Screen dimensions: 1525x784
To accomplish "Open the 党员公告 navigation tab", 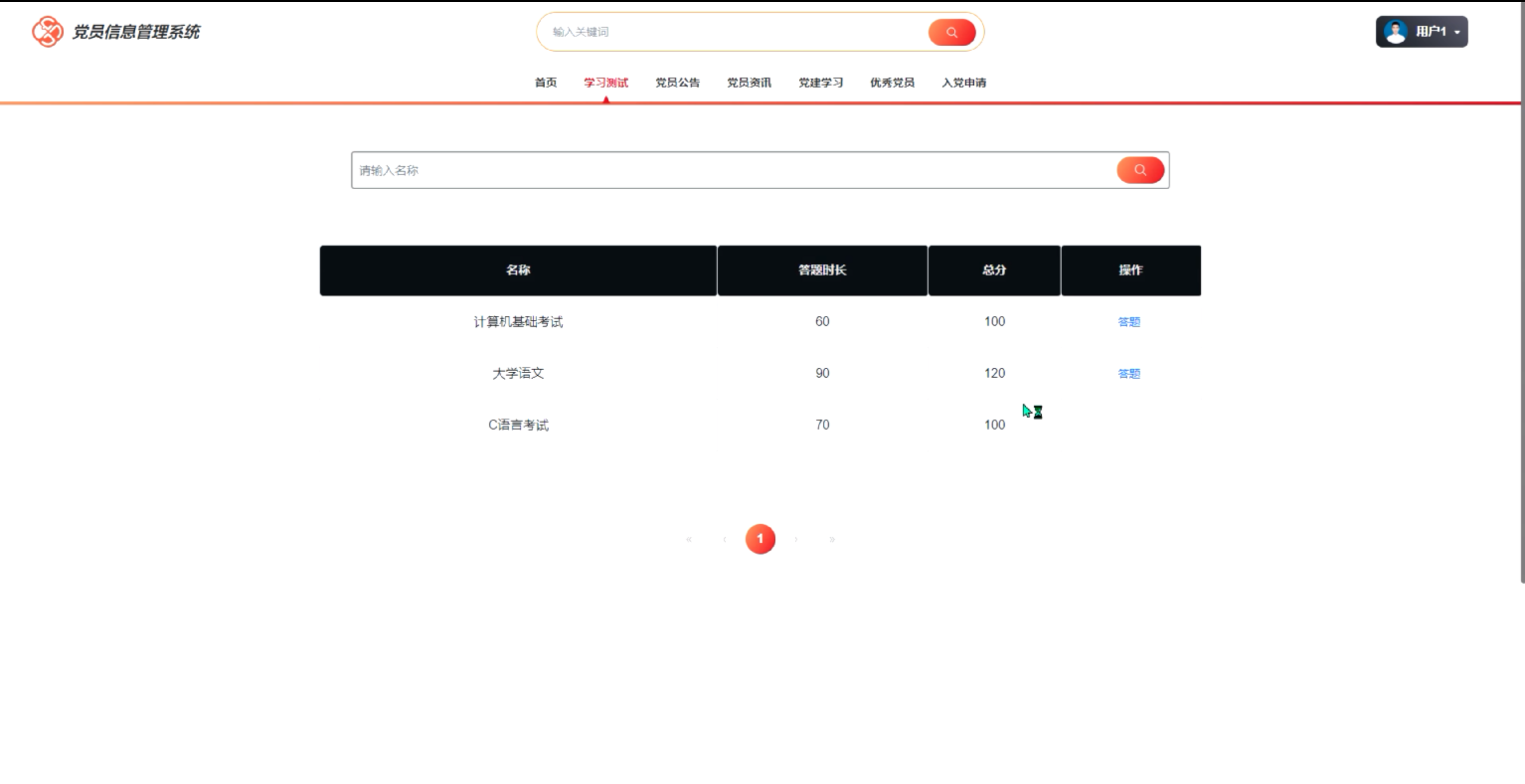I will (677, 83).
